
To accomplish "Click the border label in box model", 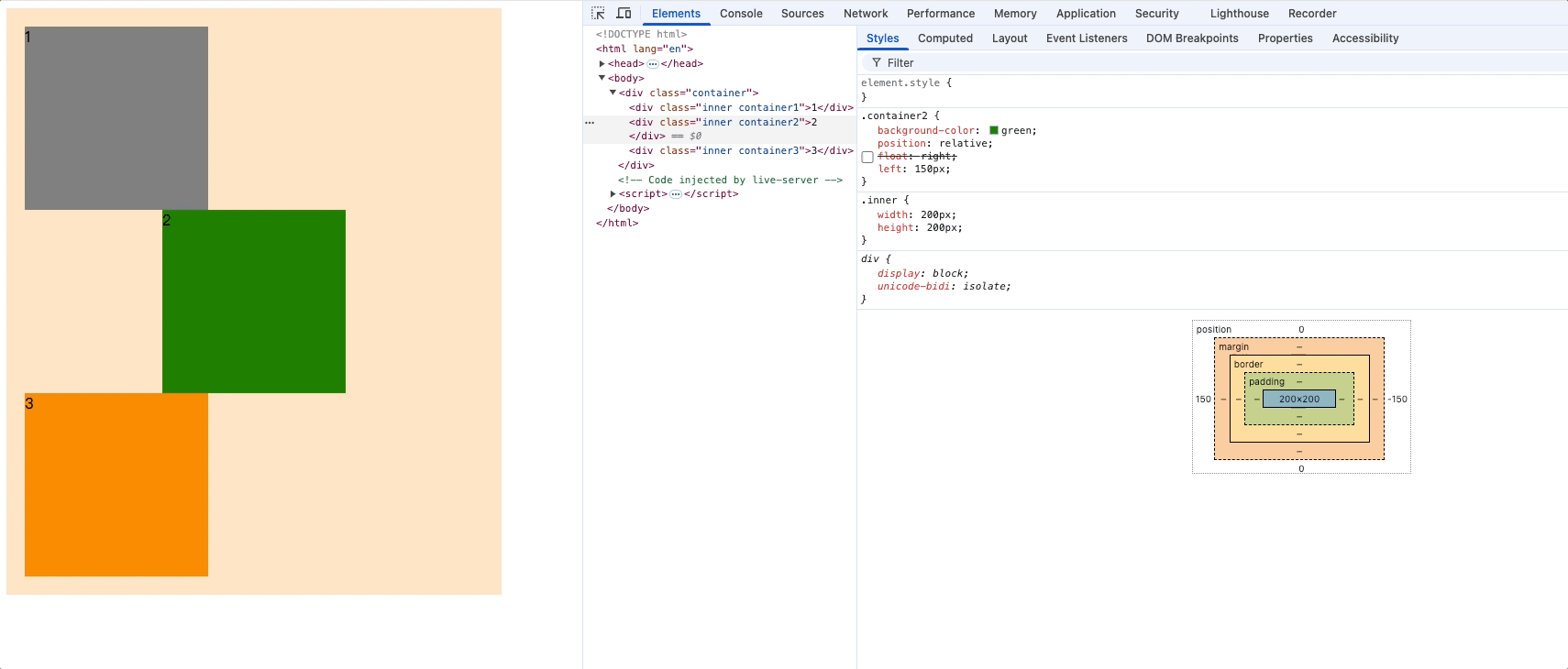I will coord(1248,364).
